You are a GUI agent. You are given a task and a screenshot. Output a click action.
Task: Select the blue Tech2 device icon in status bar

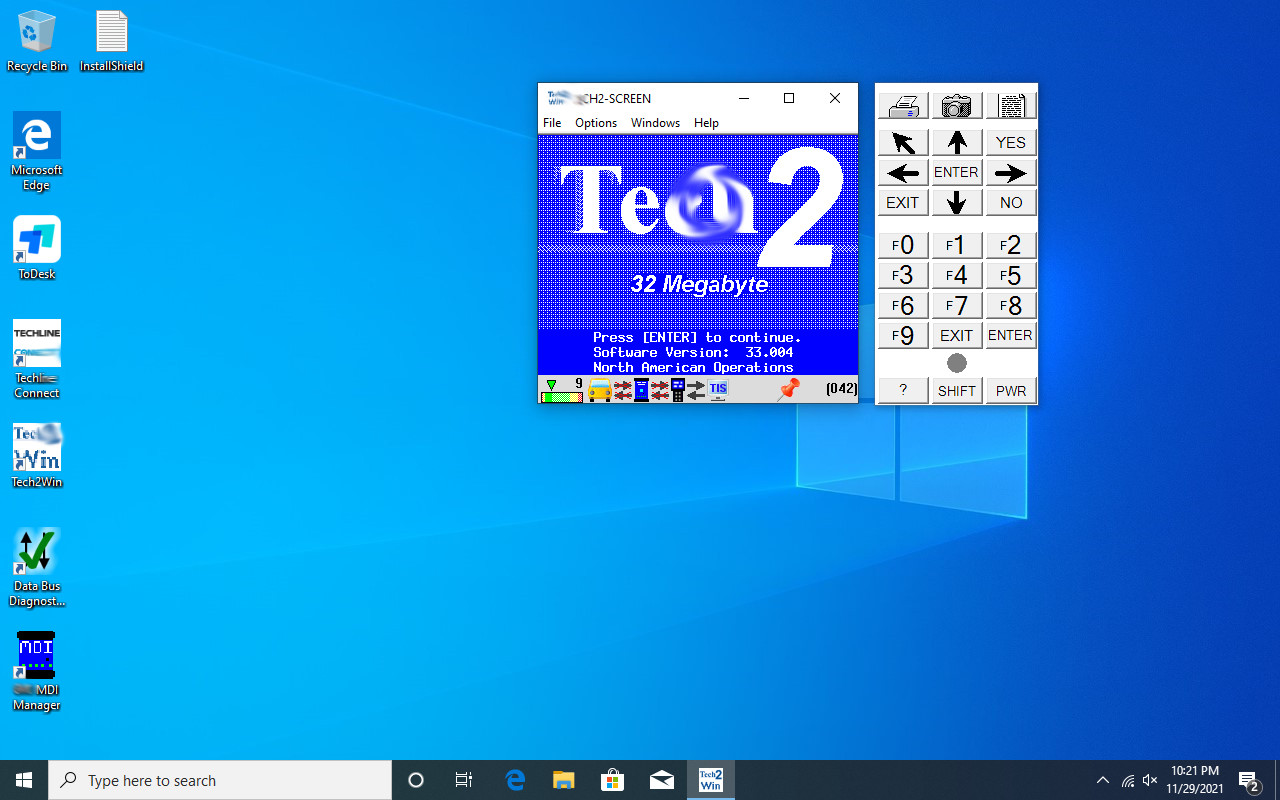pos(641,390)
